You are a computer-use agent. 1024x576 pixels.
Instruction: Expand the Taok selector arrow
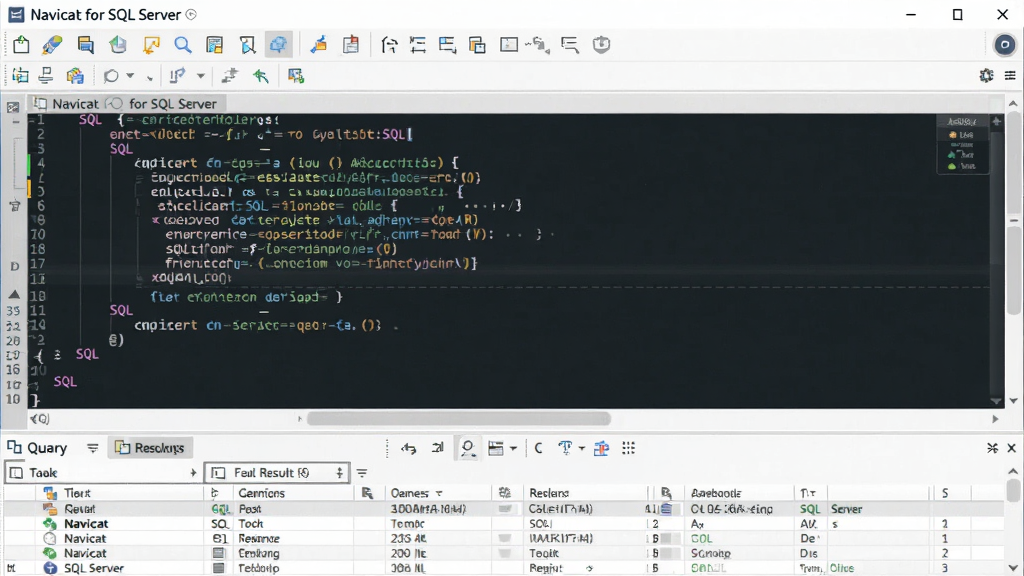[x=193, y=472]
